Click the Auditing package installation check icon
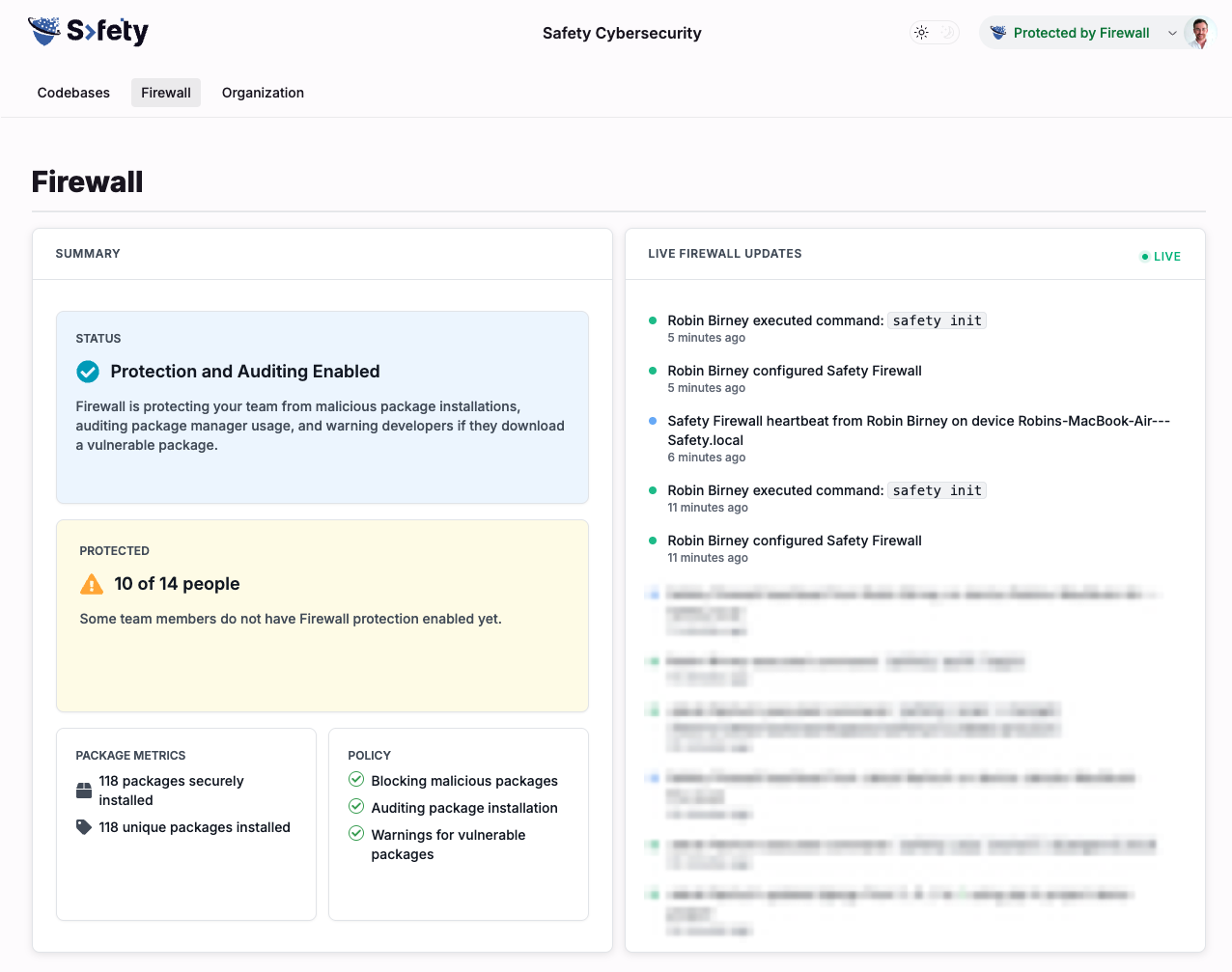Viewport: 1232px width, 972px height. click(x=356, y=807)
